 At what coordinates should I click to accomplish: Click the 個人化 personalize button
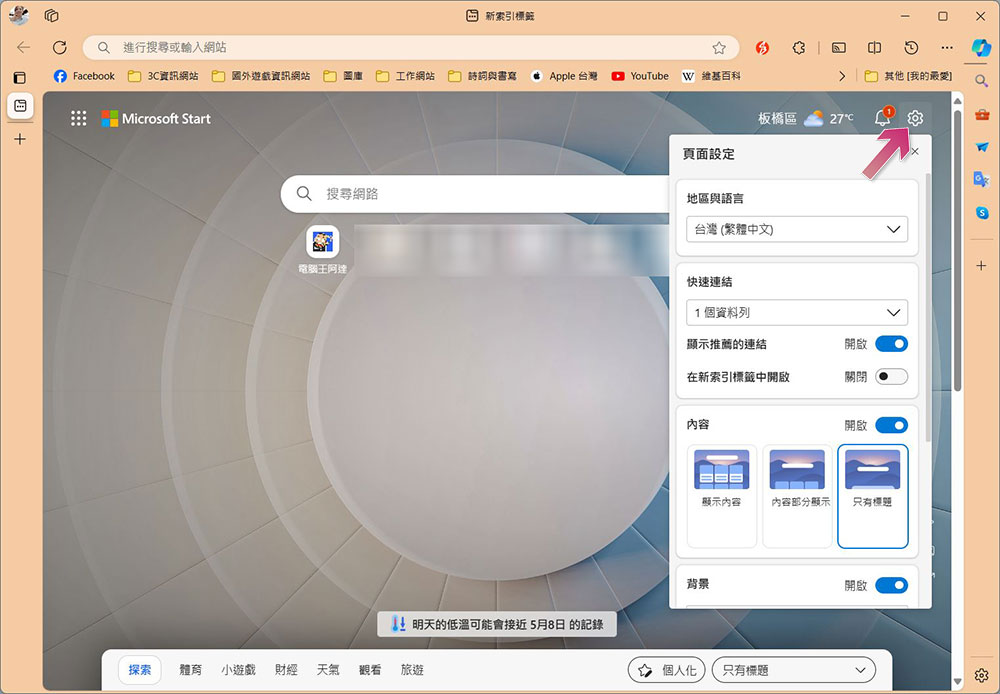(x=666, y=670)
